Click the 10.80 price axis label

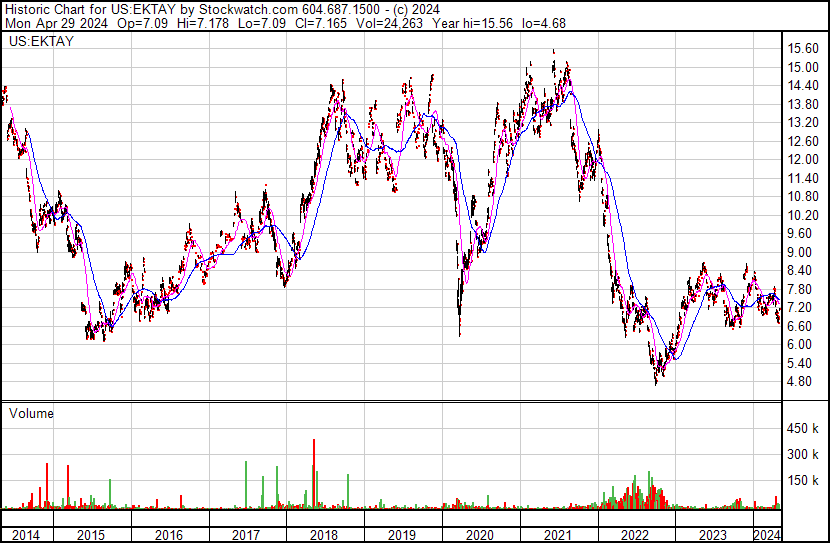(803, 196)
